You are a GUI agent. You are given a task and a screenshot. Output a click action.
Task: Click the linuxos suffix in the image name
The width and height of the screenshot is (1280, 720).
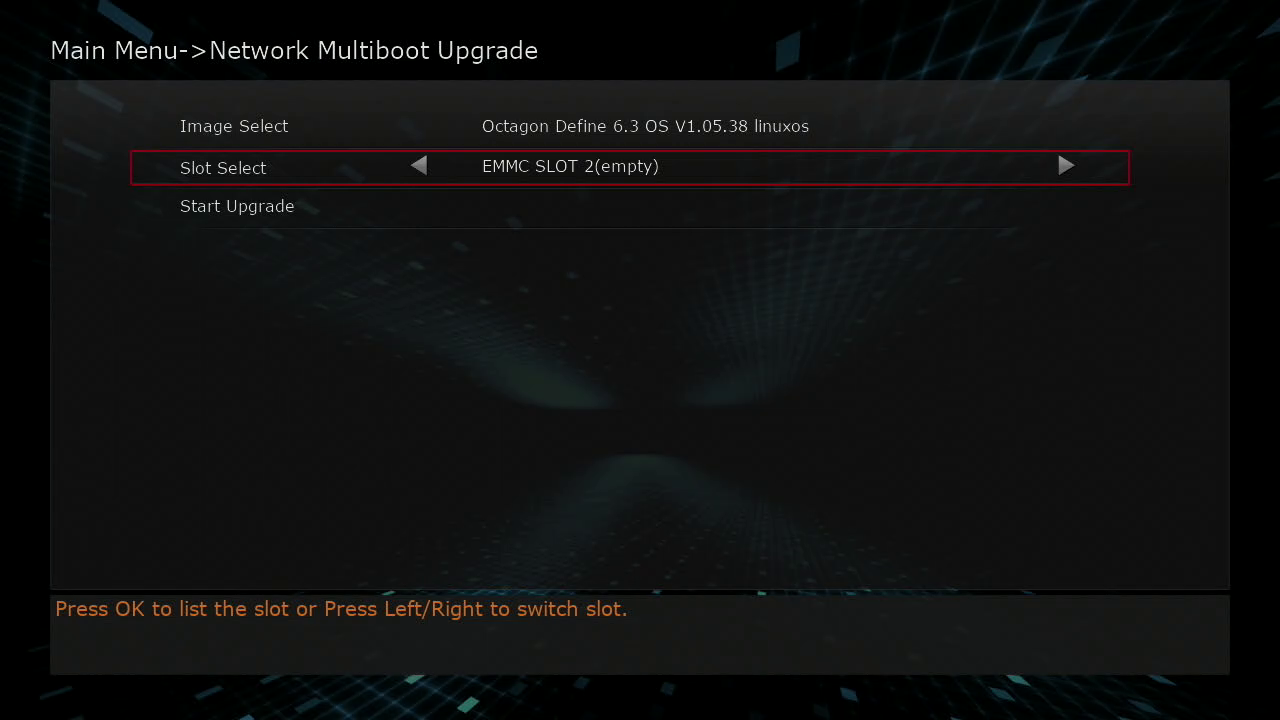point(781,126)
